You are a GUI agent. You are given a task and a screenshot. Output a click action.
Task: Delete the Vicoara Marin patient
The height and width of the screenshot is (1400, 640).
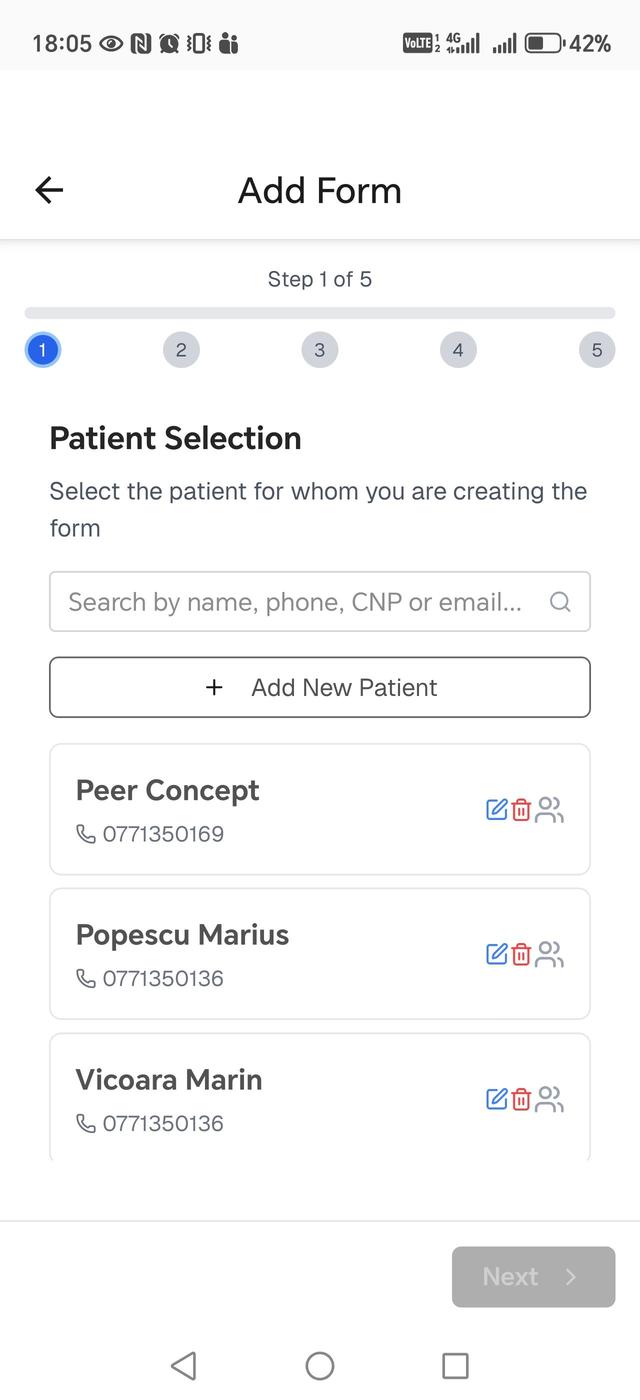521,1100
